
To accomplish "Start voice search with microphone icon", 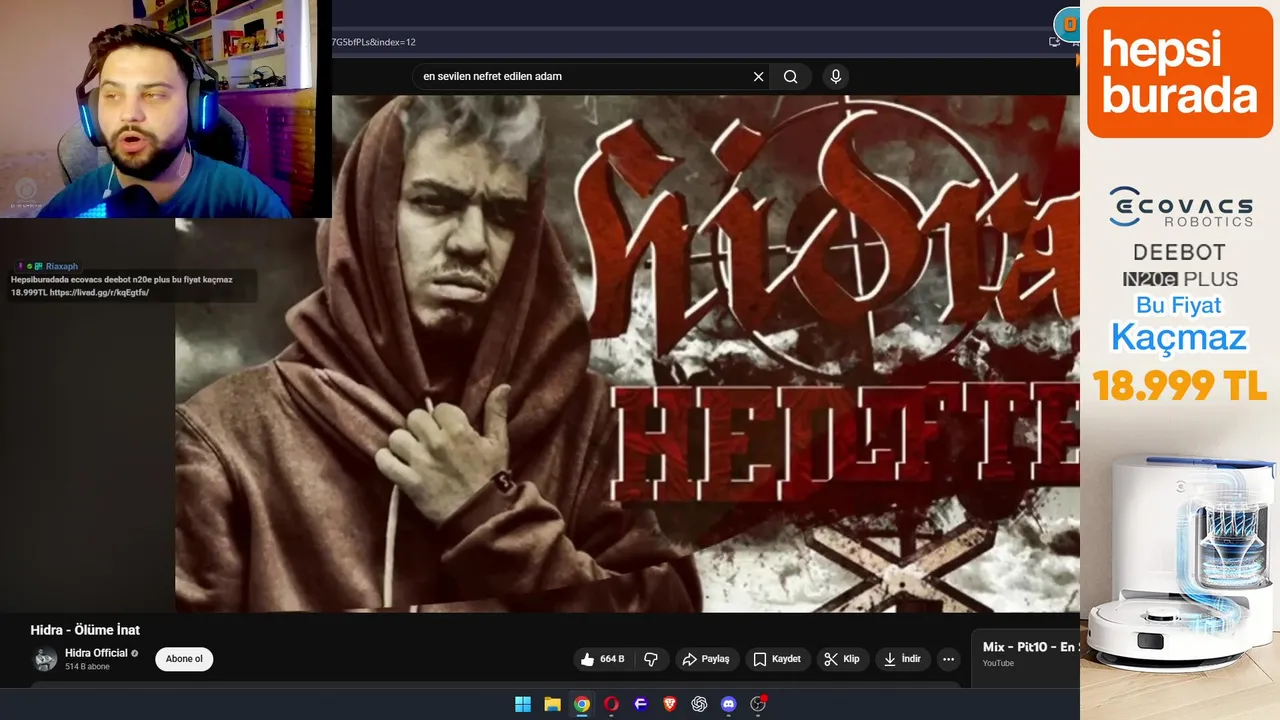I will 836,77.
